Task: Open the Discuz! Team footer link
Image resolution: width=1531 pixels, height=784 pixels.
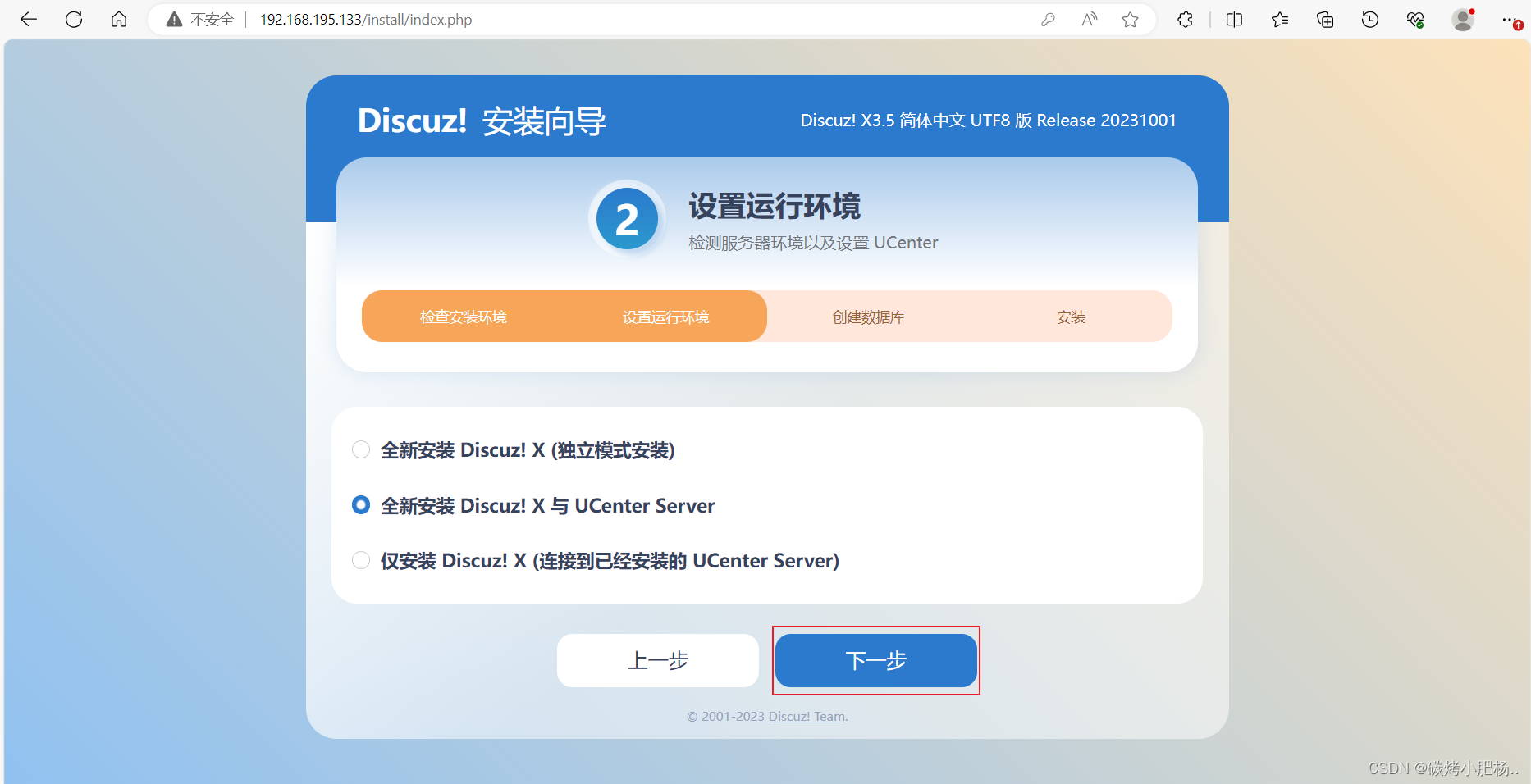Action: coord(807,717)
